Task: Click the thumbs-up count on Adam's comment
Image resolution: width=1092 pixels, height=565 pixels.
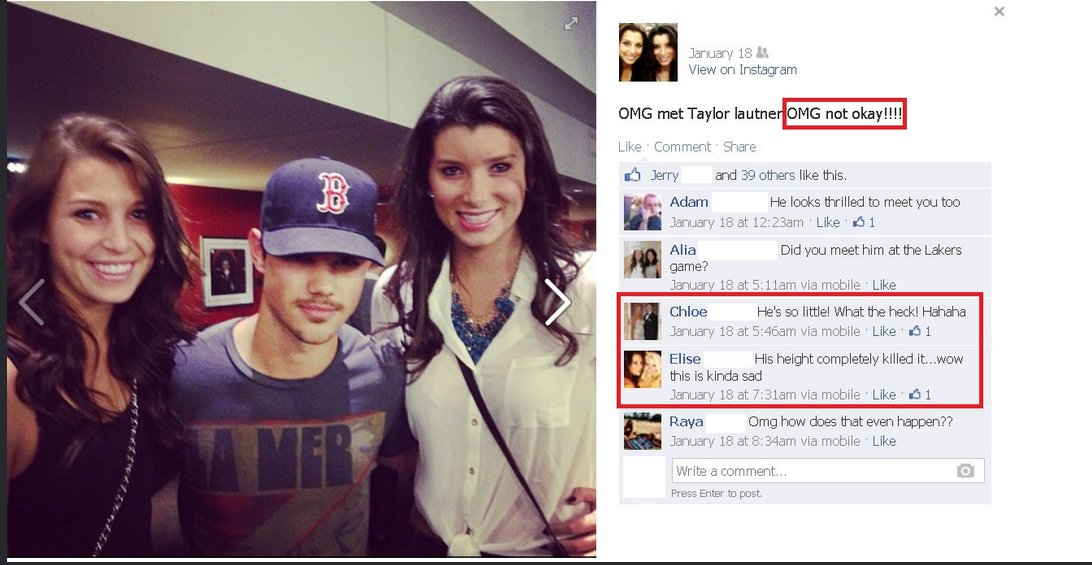Action: pyautogui.click(x=864, y=222)
